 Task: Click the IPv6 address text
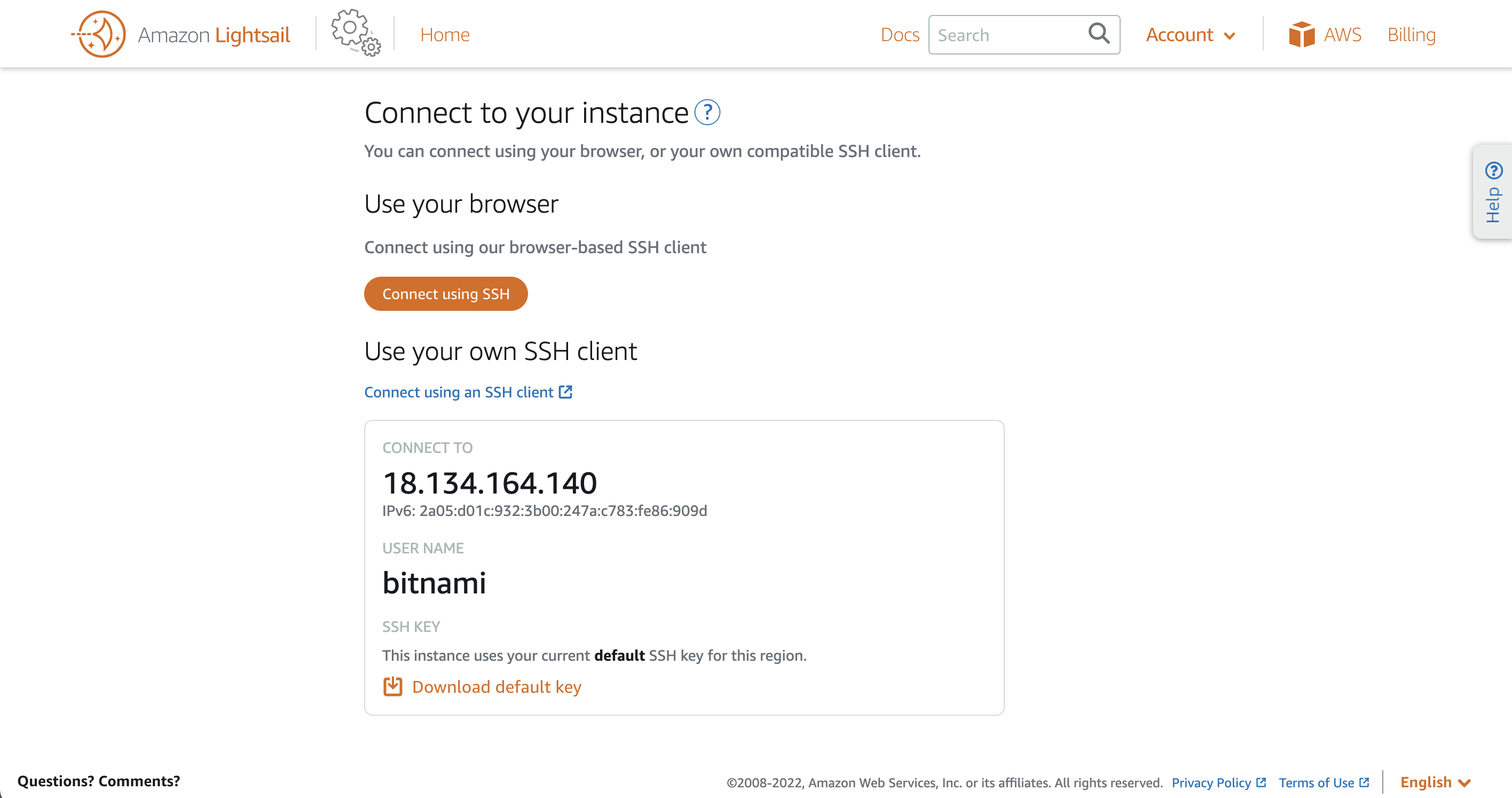(x=544, y=510)
